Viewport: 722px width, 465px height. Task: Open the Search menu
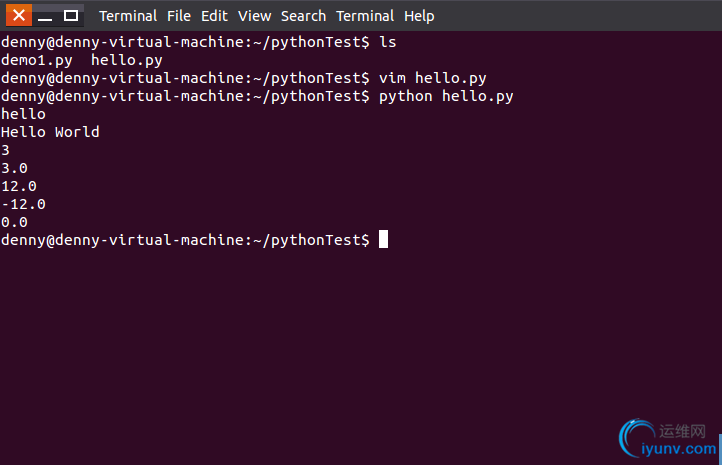click(x=303, y=16)
